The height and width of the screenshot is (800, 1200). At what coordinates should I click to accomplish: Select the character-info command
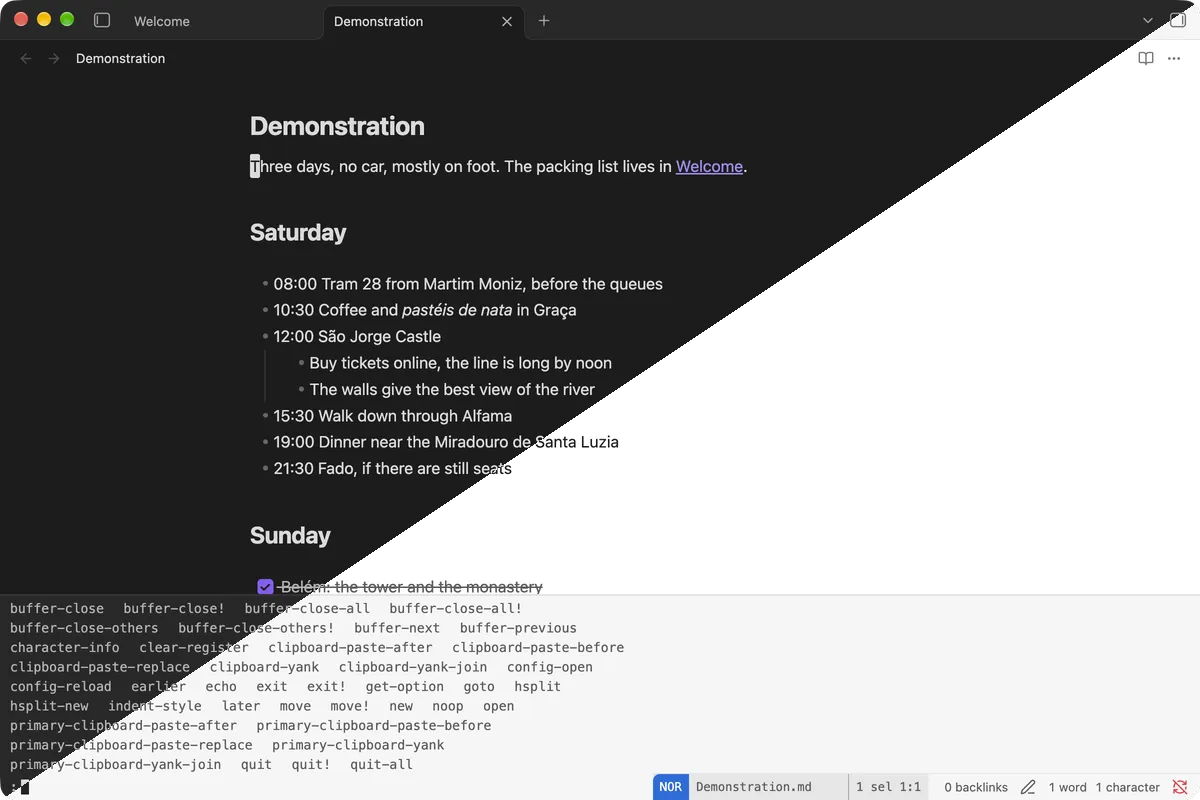pyautogui.click(x=65, y=647)
